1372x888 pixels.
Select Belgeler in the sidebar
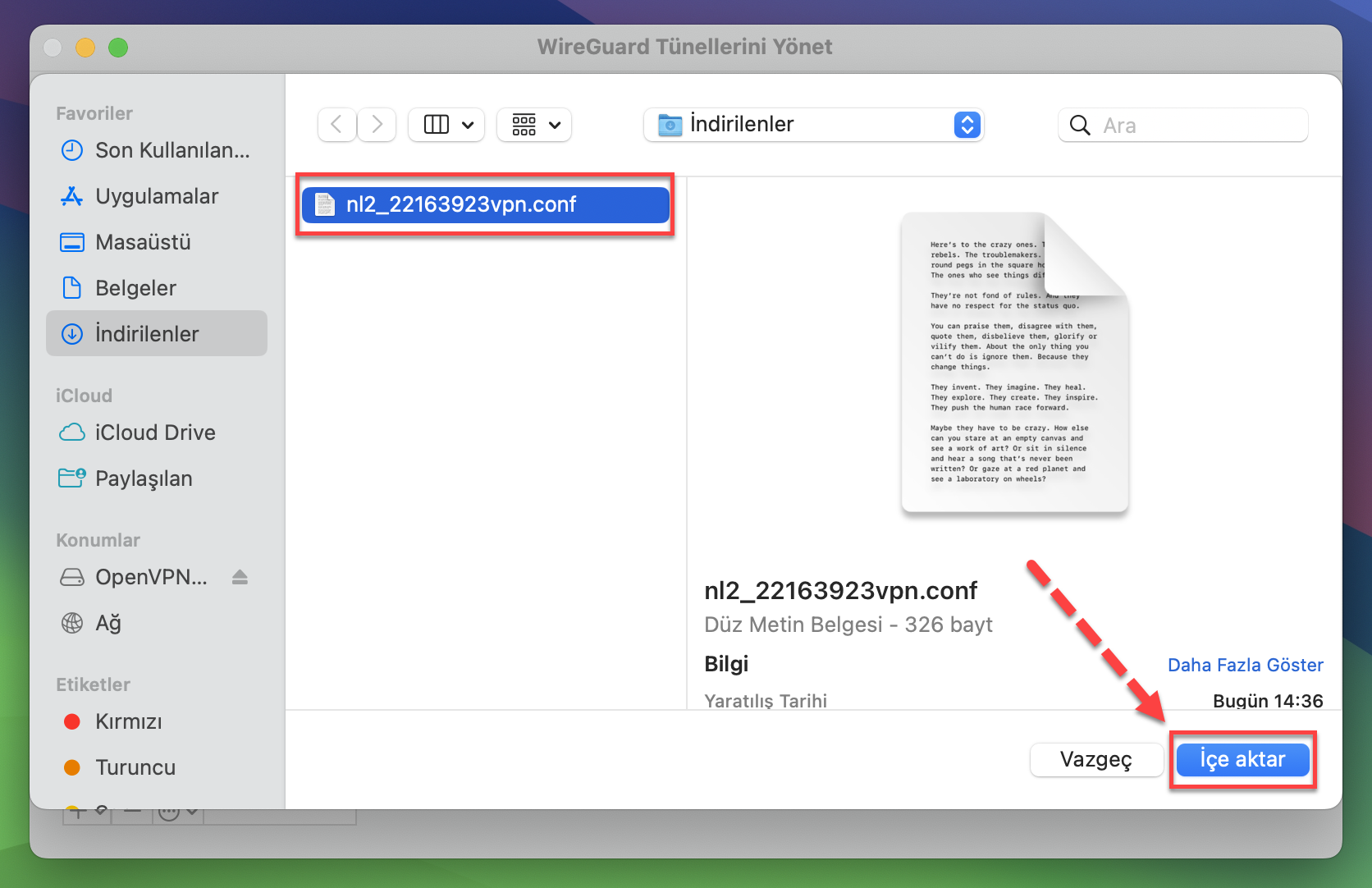click(x=135, y=288)
